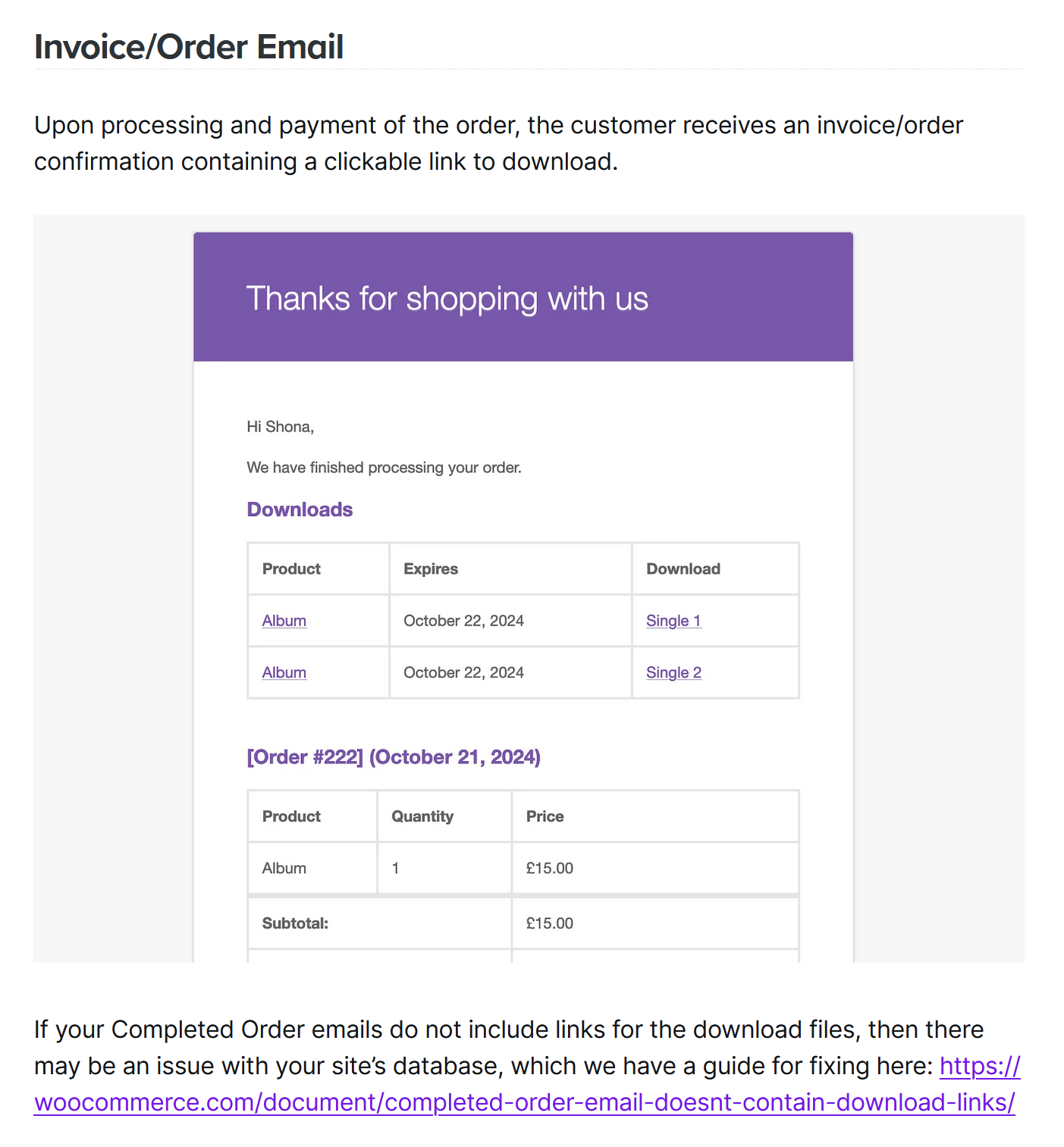
Task: Select the Order #222 heading
Action: (x=394, y=757)
